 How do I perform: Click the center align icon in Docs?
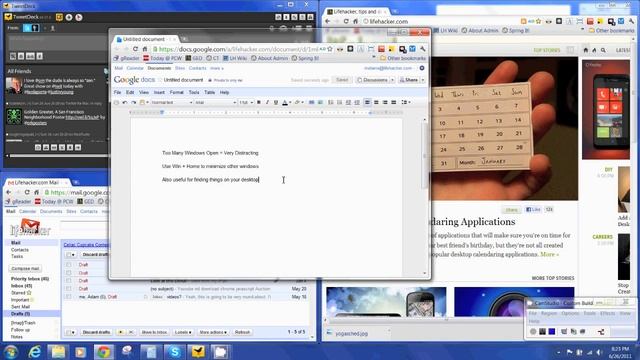(x=376, y=102)
